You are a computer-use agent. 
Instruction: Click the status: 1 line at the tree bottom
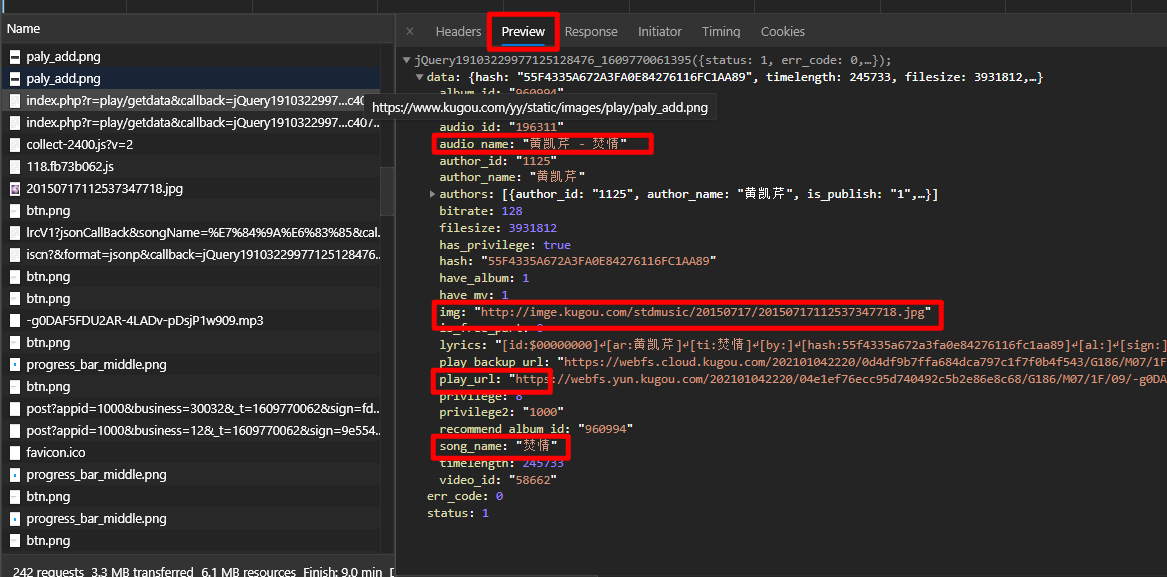pyautogui.click(x=458, y=514)
